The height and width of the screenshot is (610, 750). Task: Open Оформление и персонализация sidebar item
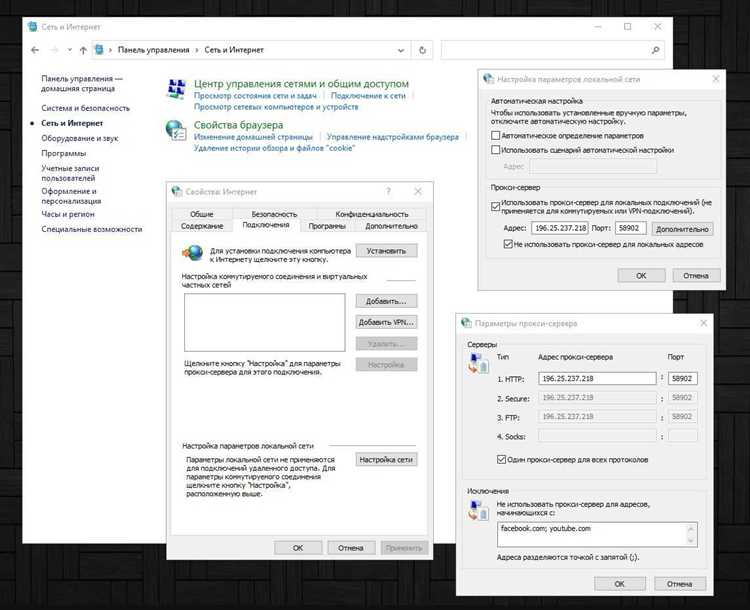[x=71, y=196]
